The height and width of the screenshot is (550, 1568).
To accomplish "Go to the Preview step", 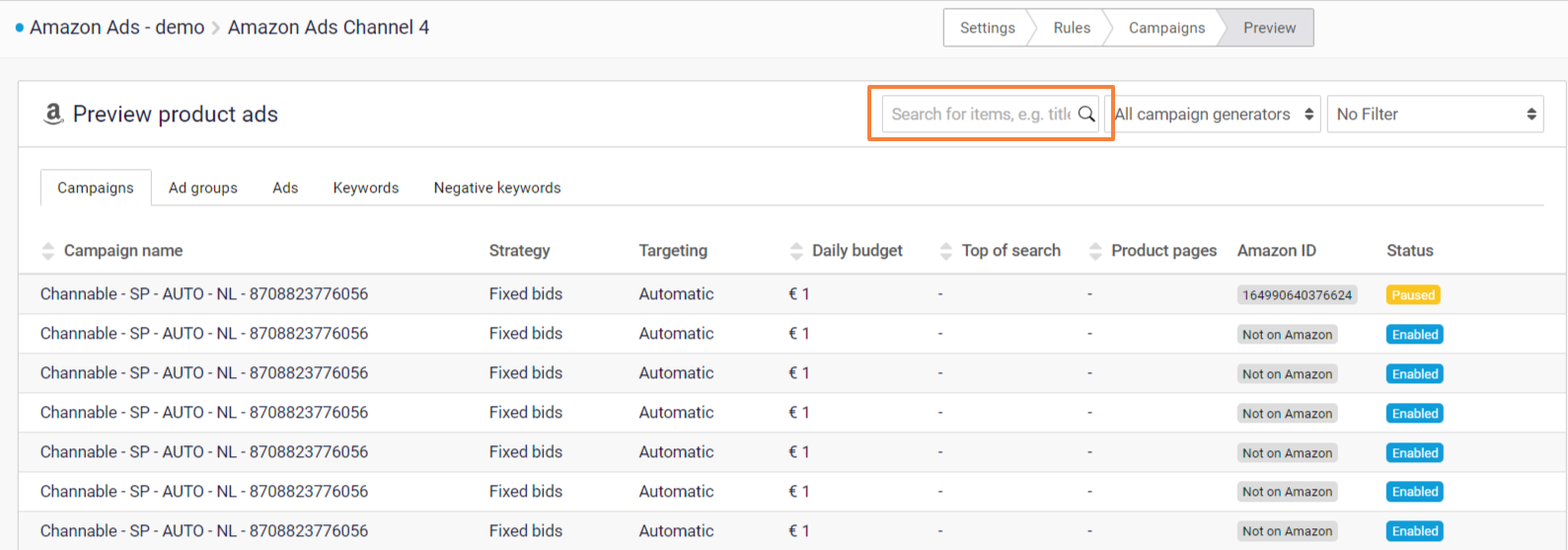I will coord(1269,28).
